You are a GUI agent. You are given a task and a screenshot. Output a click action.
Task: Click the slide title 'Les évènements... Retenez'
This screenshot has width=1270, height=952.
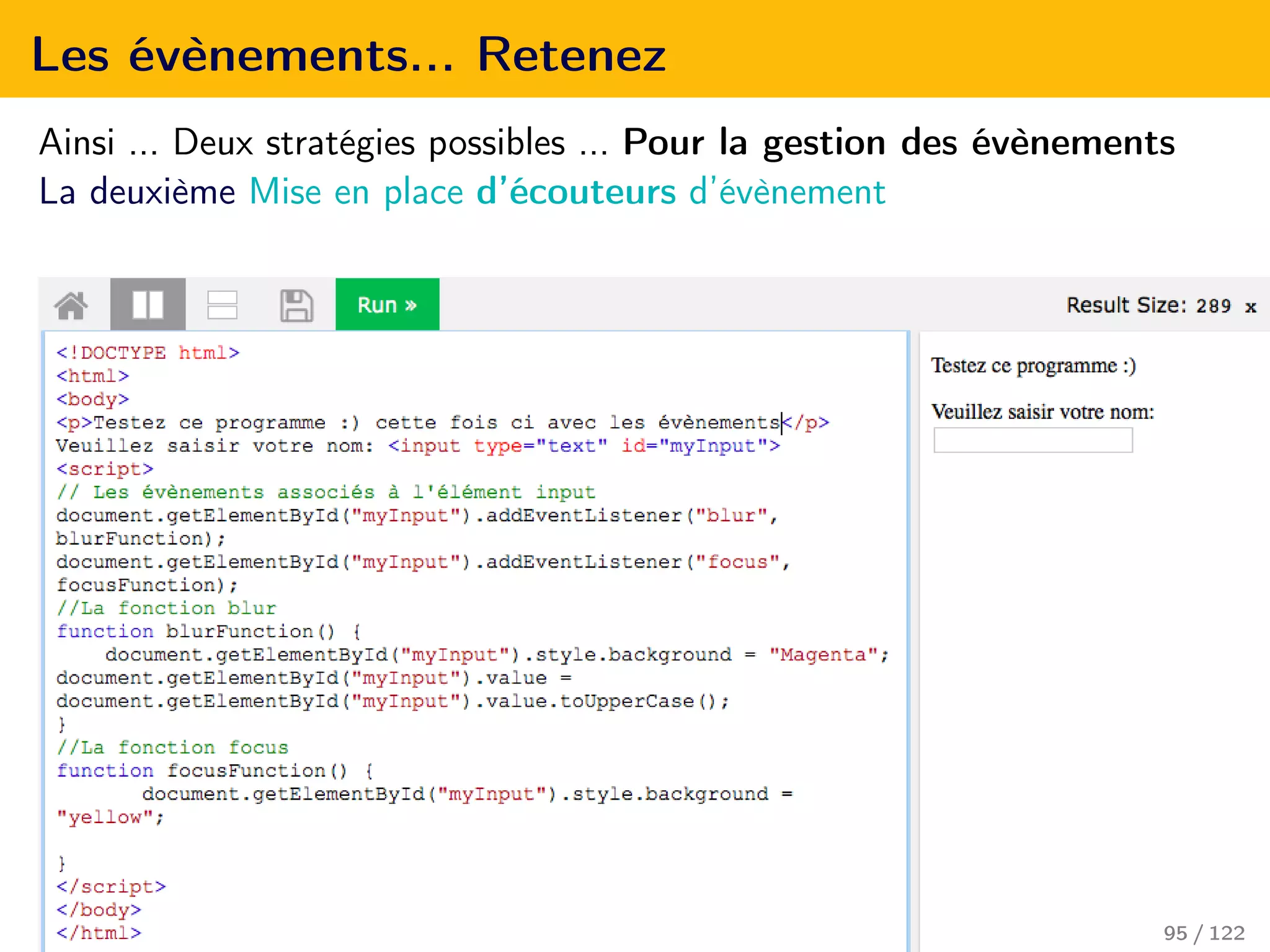(x=349, y=55)
